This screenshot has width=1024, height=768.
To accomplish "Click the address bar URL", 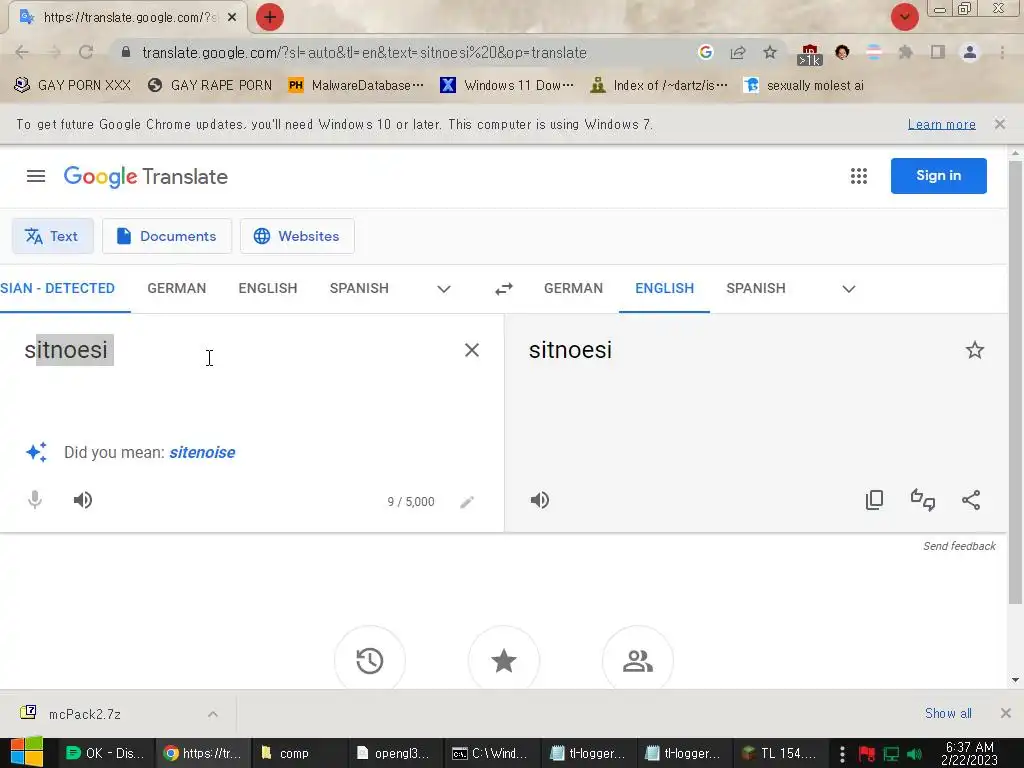I will [x=364, y=53].
